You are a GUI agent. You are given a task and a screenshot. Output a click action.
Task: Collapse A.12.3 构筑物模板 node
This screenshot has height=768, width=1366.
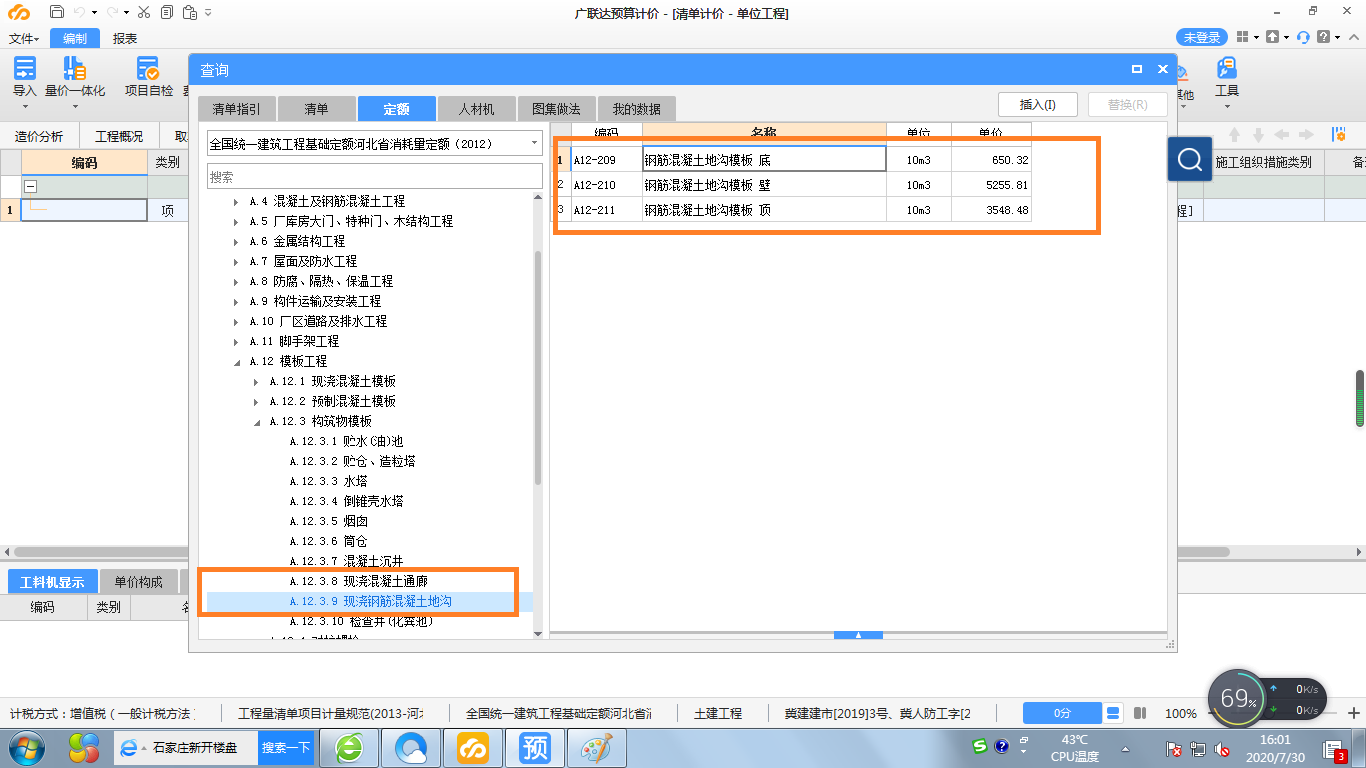256,422
